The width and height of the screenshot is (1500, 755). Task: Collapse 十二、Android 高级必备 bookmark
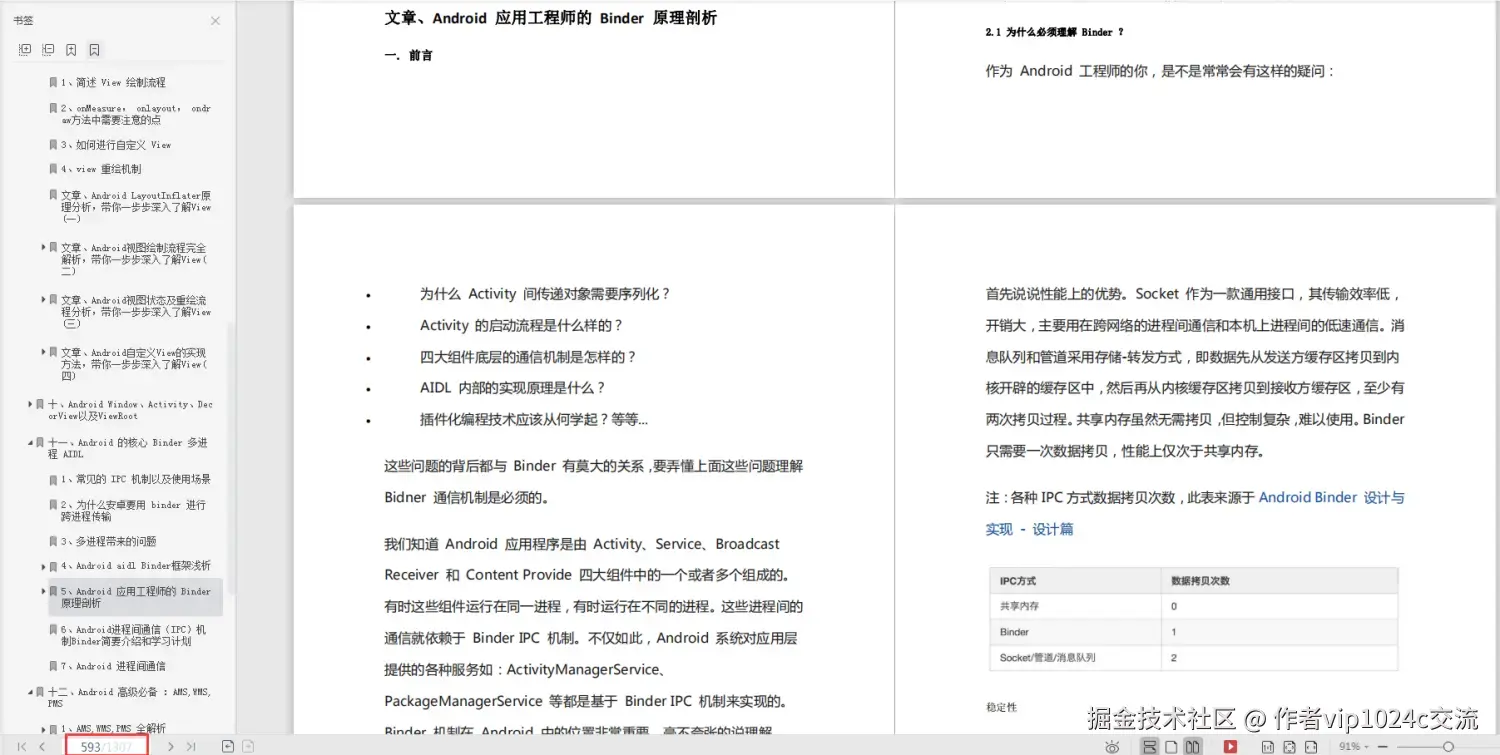(x=30, y=691)
